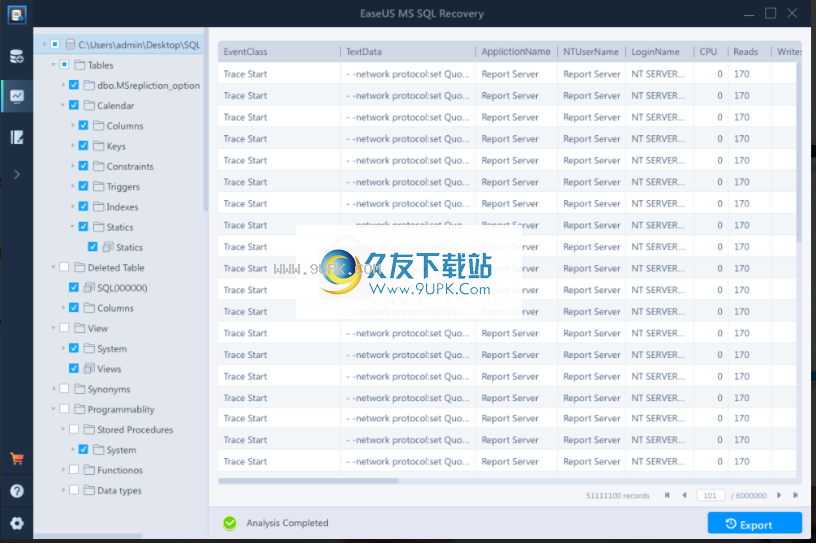Select the Indexes tree item label
The height and width of the screenshot is (544, 819).
click(122, 207)
